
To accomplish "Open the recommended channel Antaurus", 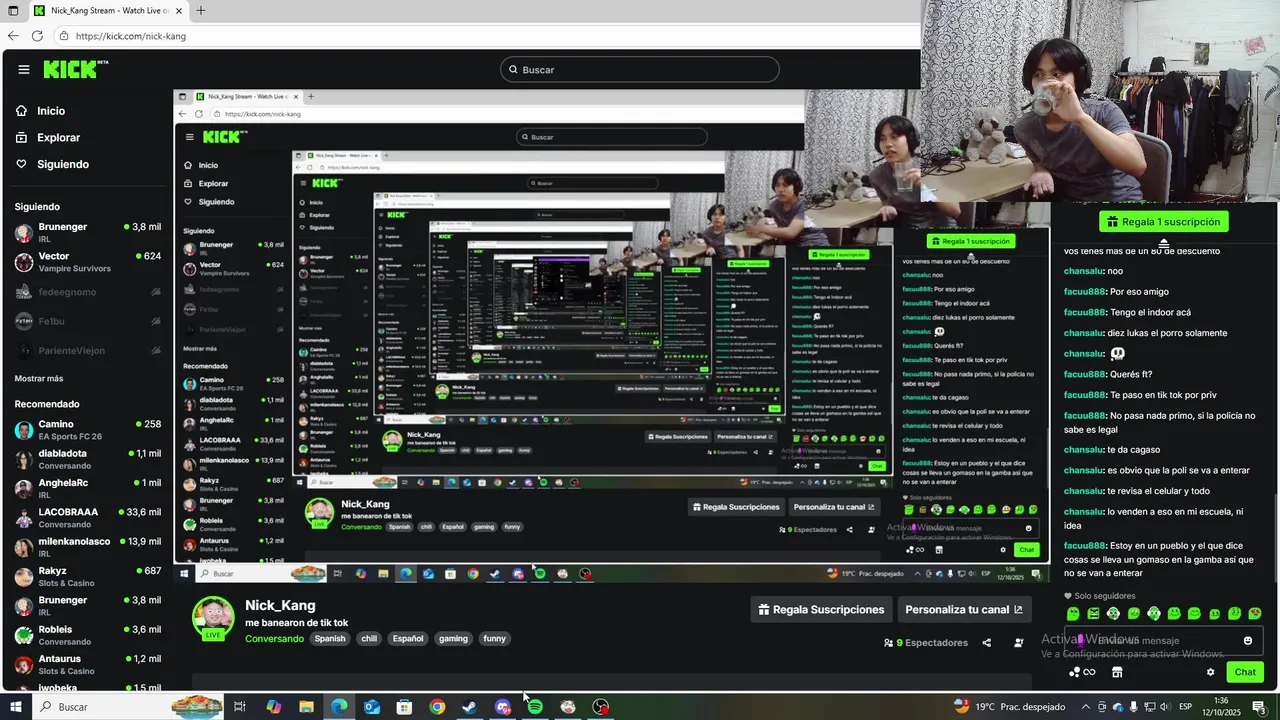I will tap(88, 665).
